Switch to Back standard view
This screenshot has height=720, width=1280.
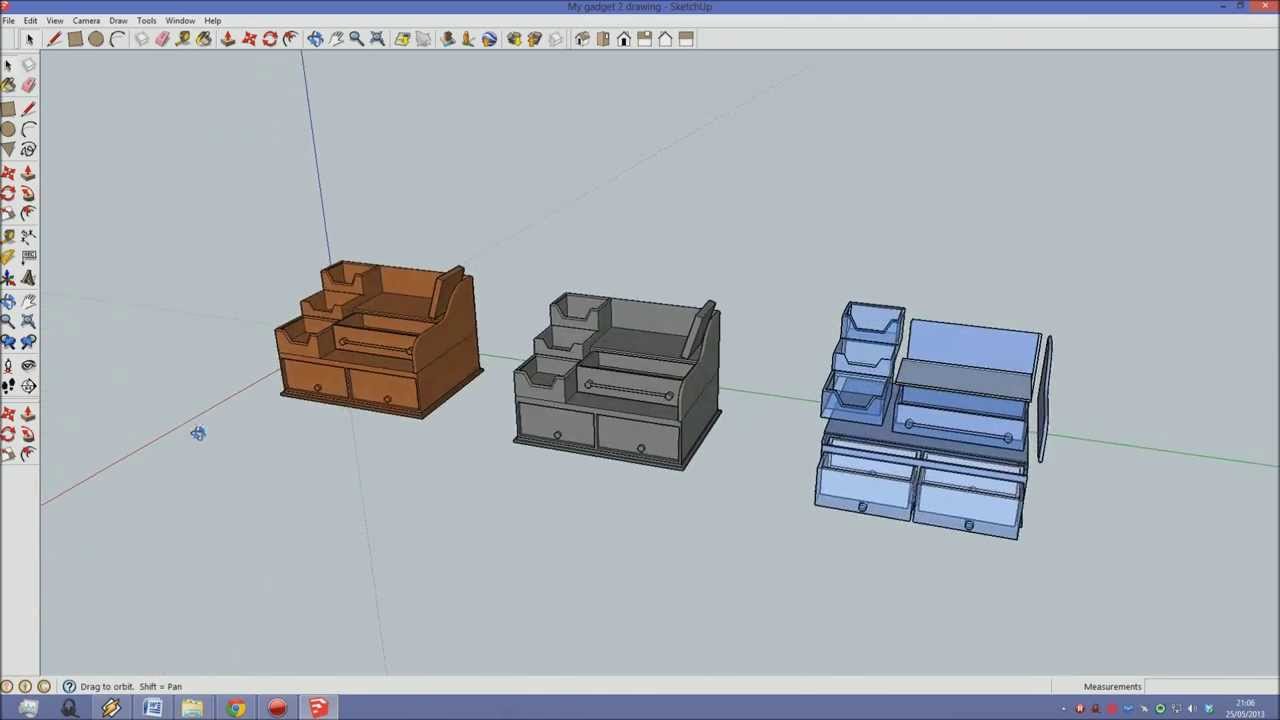point(665,39)
